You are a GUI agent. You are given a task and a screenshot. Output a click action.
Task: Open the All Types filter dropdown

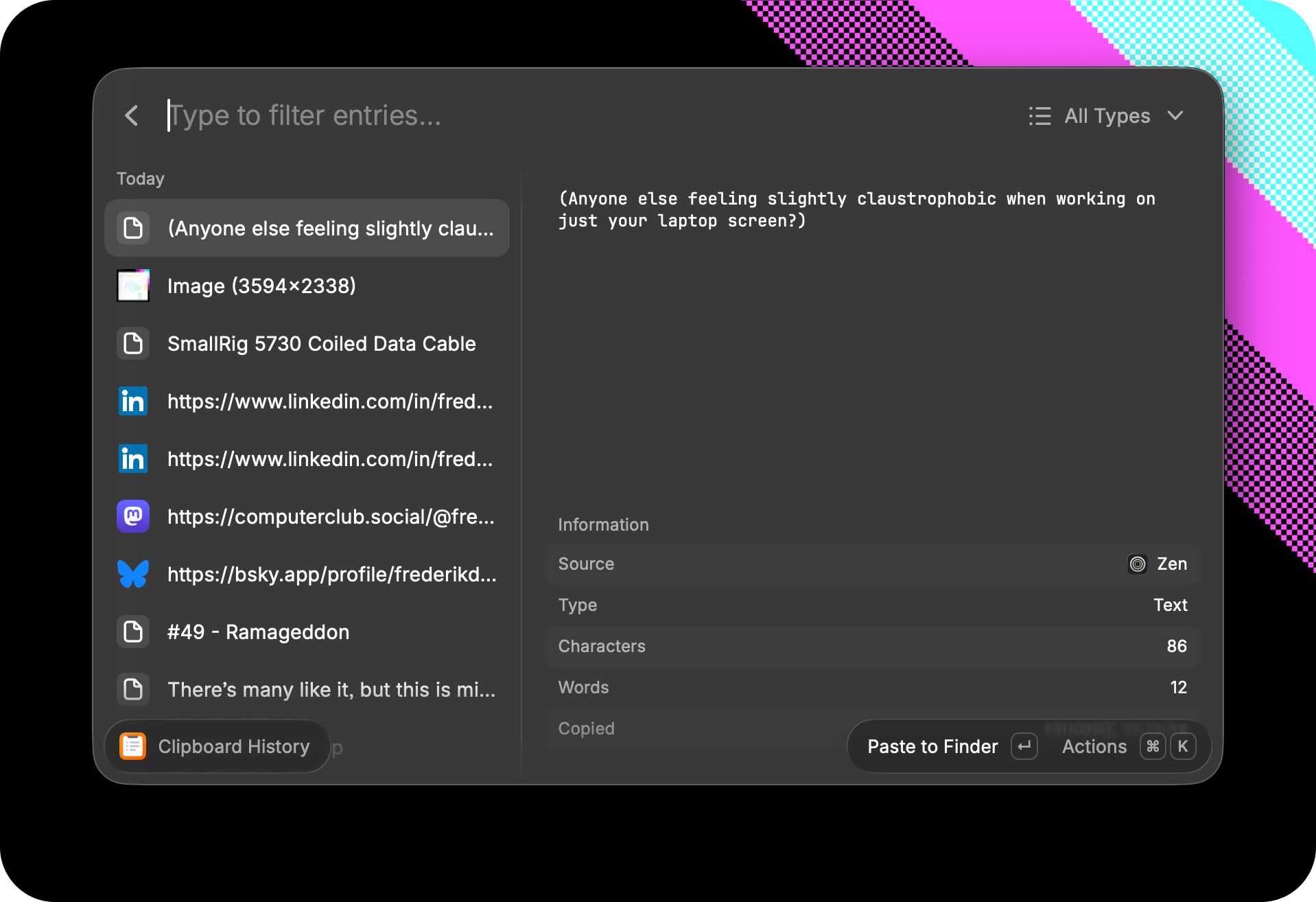point(1106,115)
